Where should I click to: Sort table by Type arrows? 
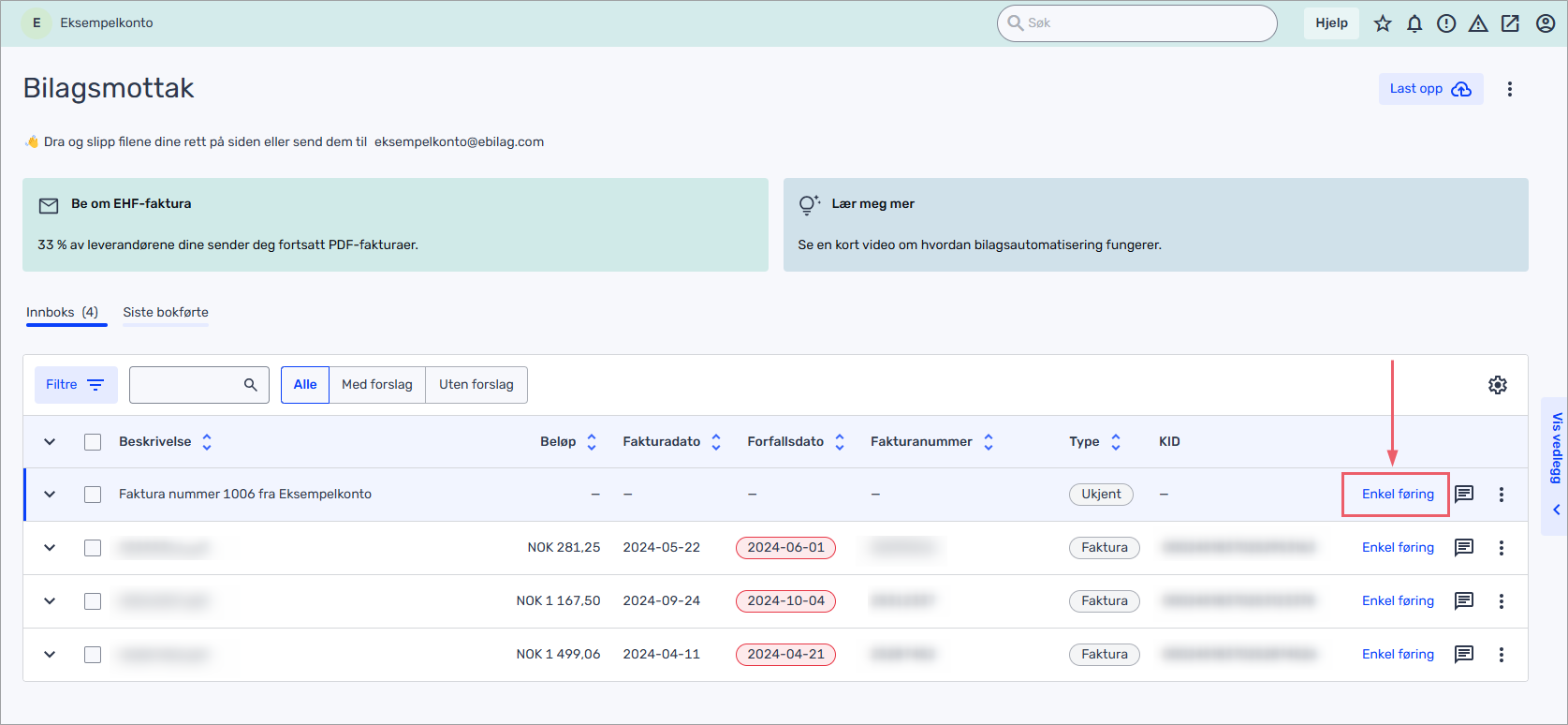point(1116,441)
